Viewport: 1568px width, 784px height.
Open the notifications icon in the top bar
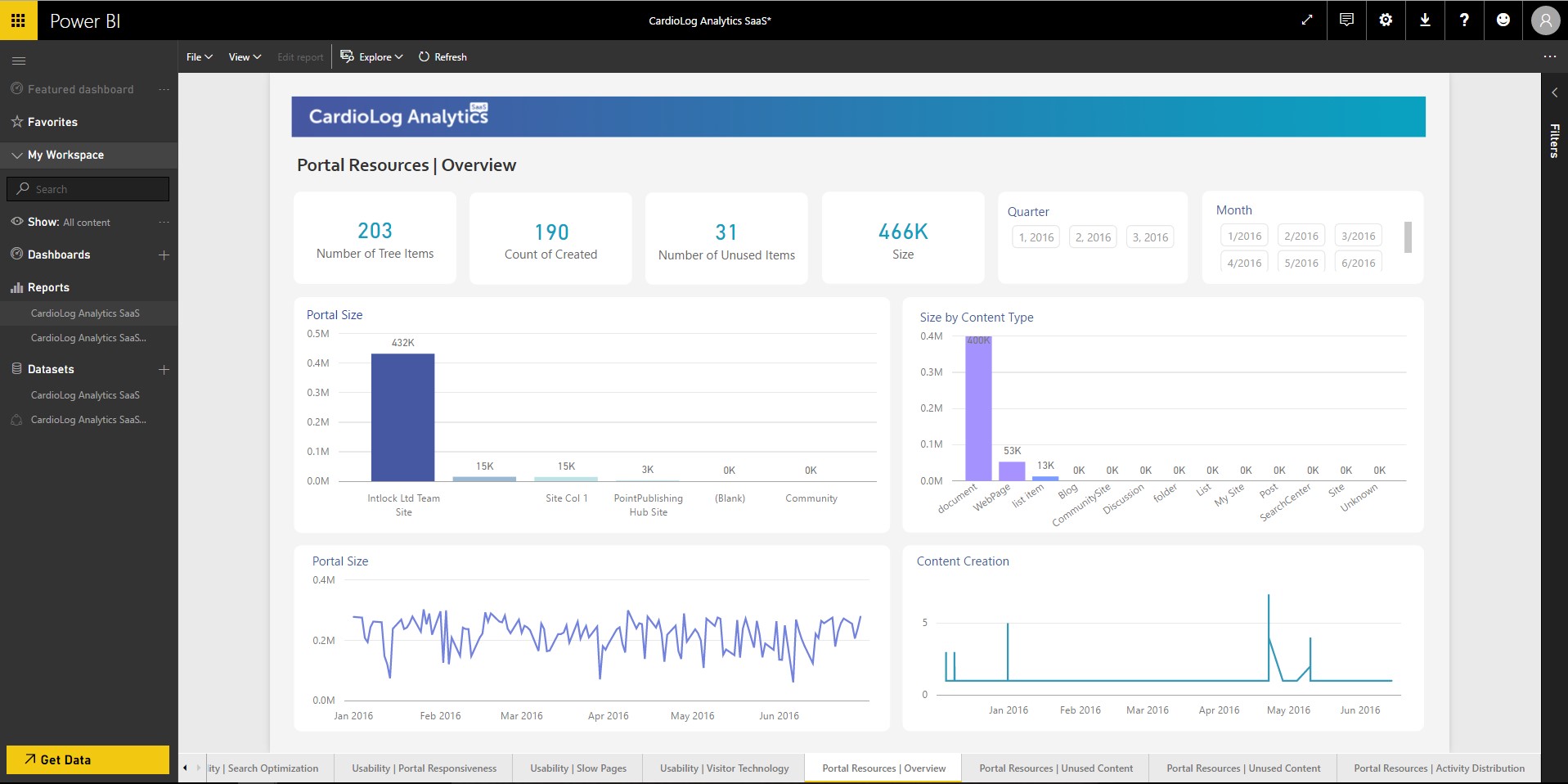coord(1346,20)
